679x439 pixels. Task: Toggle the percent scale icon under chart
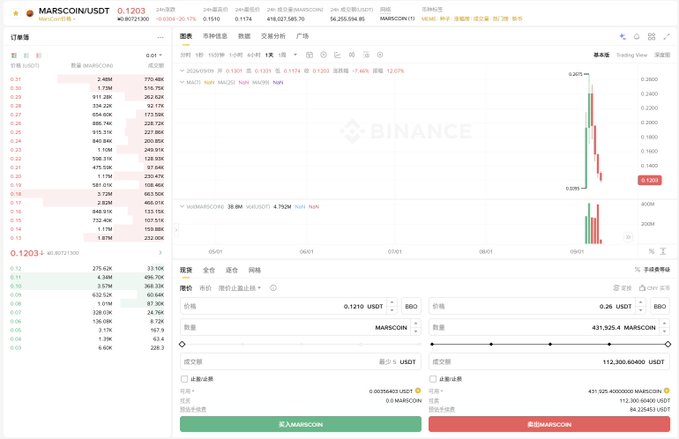[651, 252]
